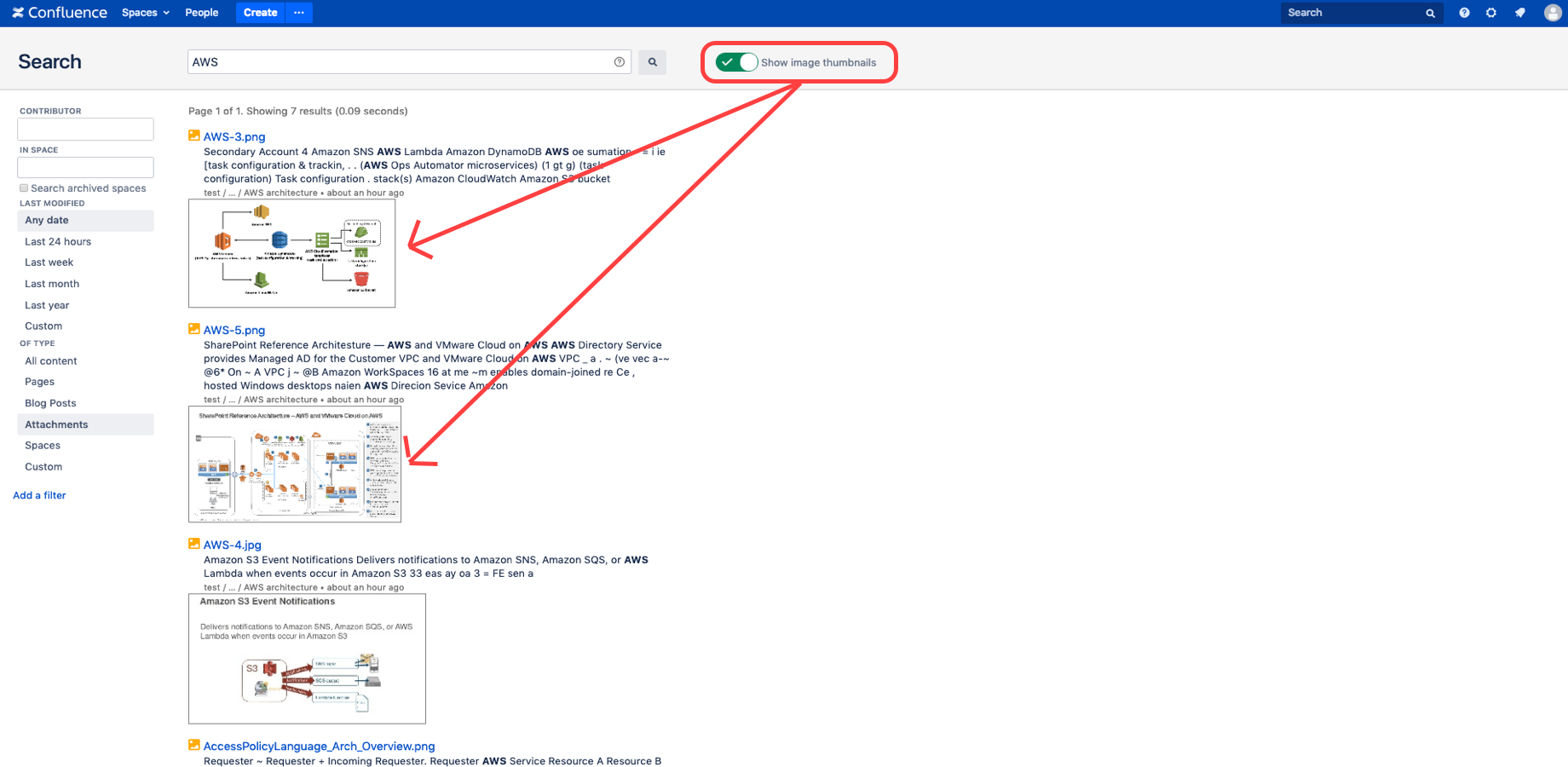Open AccessPolicyLanguage_Arch_Overview.png link
Image resolution: width=1568 pixels, height=767 pixels.
(x=319, y=746)
